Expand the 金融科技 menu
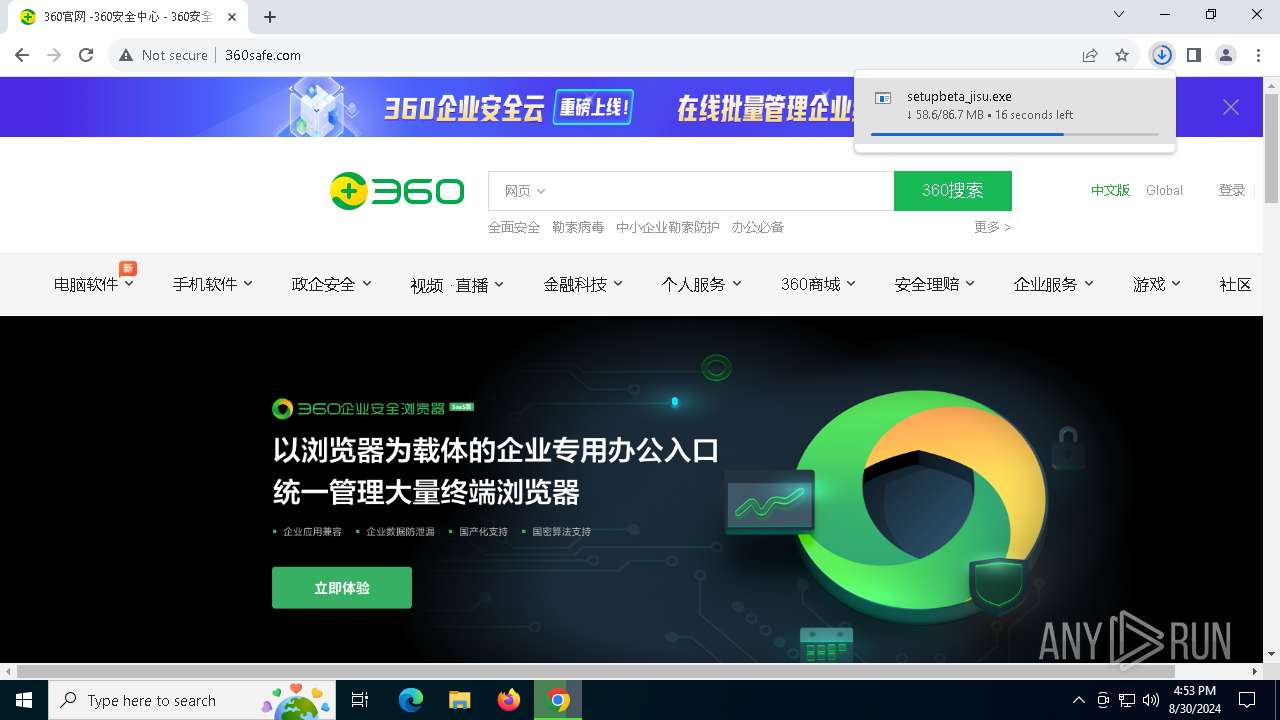 pyautogui.click(x=583, y=284)
